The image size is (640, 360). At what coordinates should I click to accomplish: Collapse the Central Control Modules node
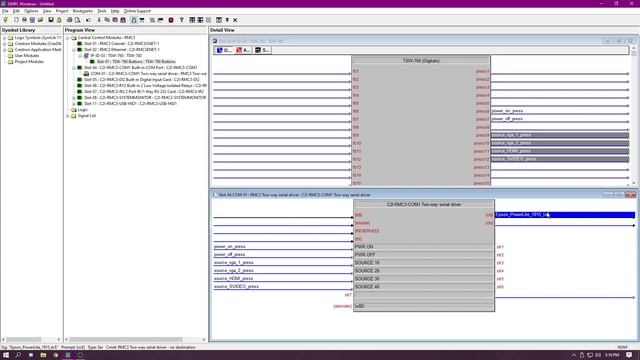pyautogui.click(x=68, y=38)
